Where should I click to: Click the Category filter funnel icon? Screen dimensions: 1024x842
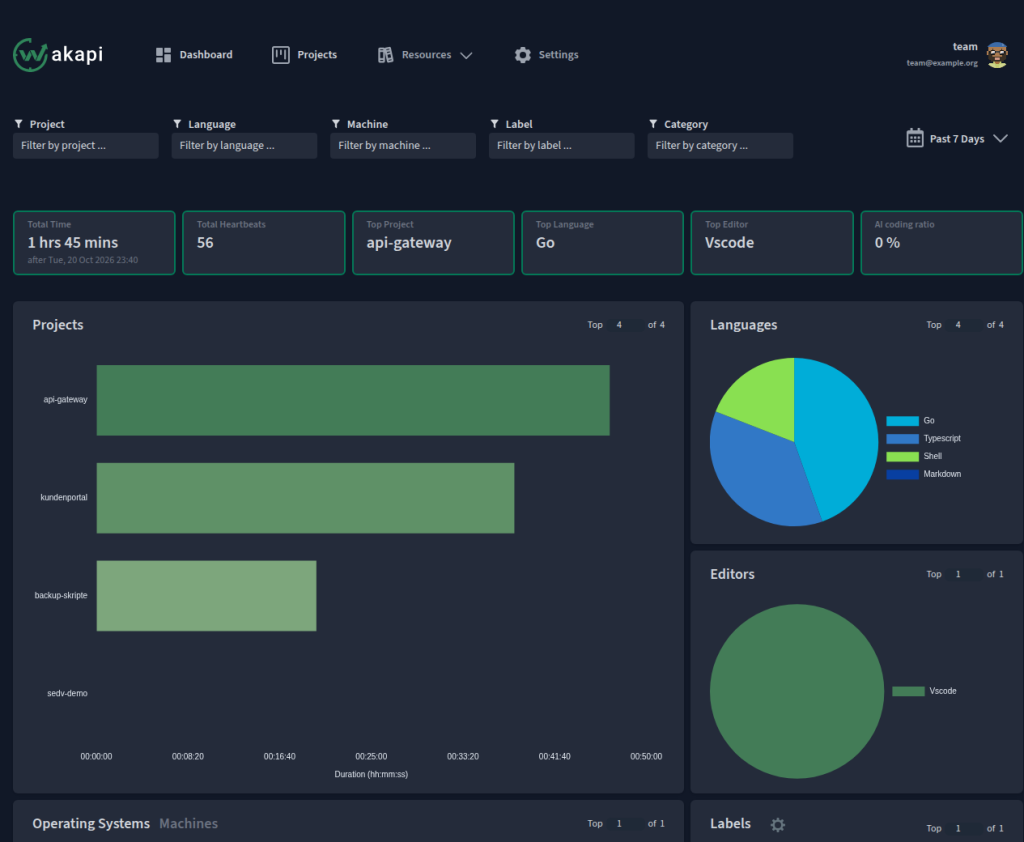pos(653,123)
